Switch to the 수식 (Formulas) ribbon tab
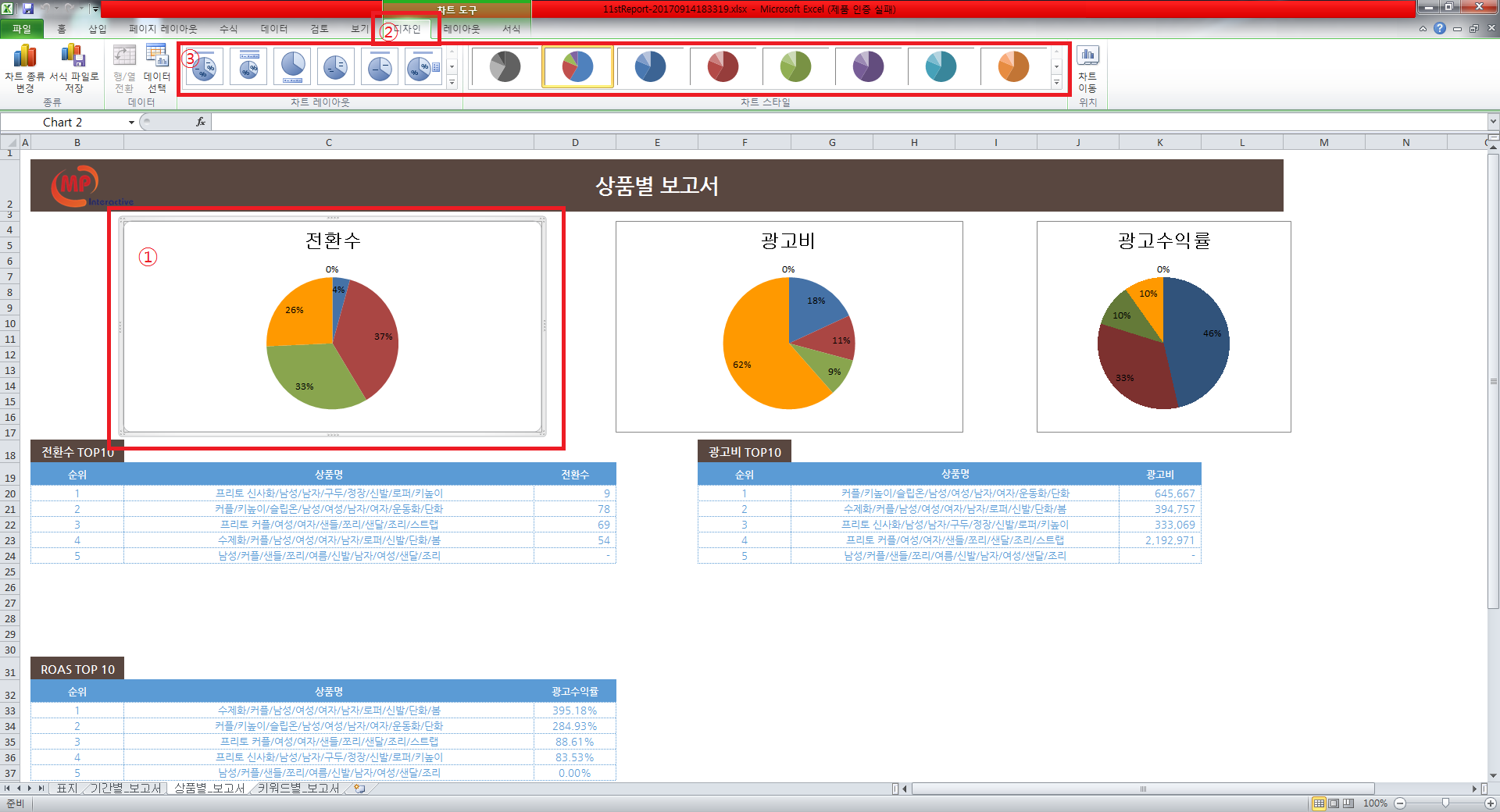This screenshot has height=812, width=1500. tap(229, 29)
